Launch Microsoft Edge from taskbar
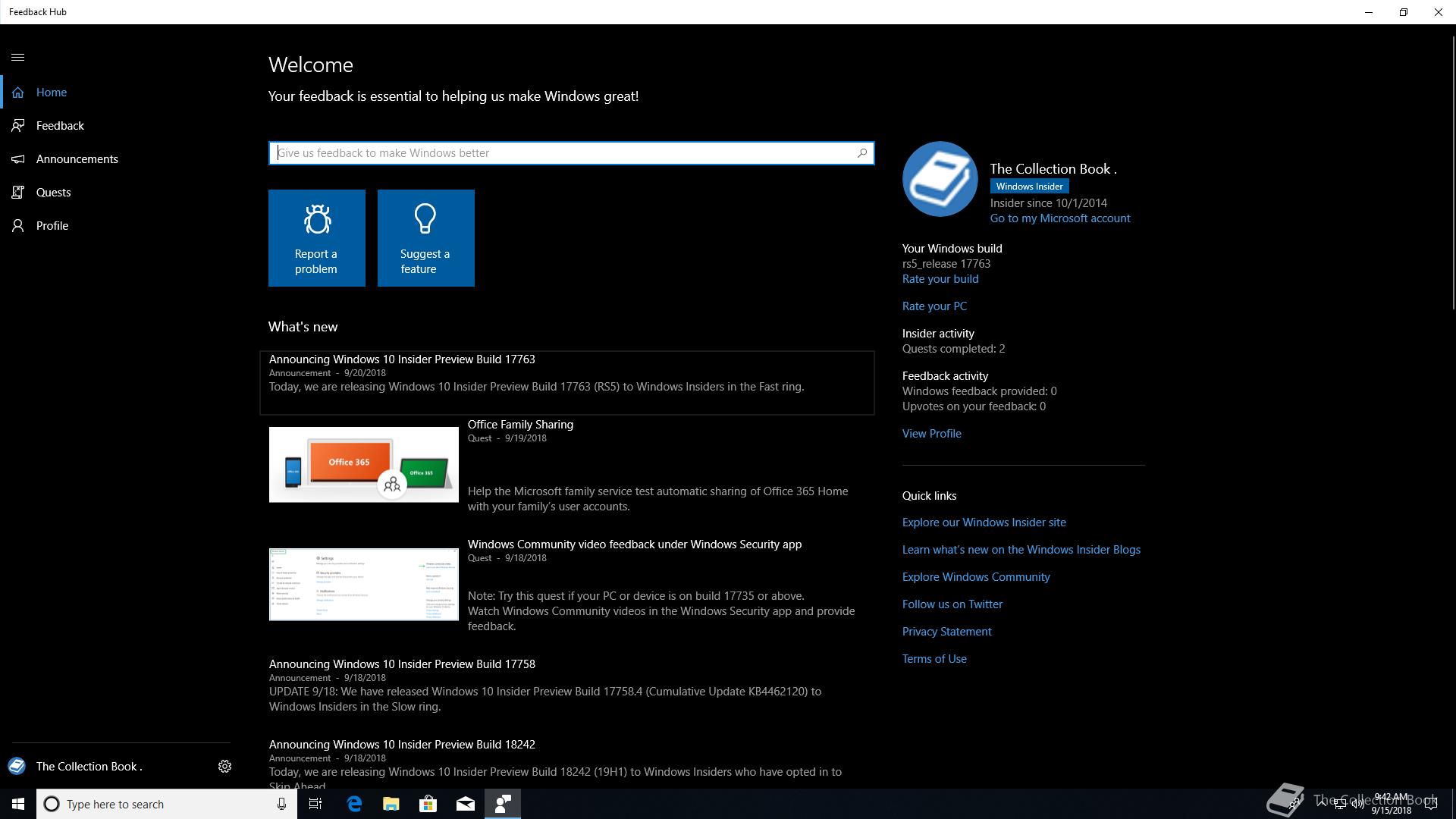1456x819 pixels. [354, 804]
